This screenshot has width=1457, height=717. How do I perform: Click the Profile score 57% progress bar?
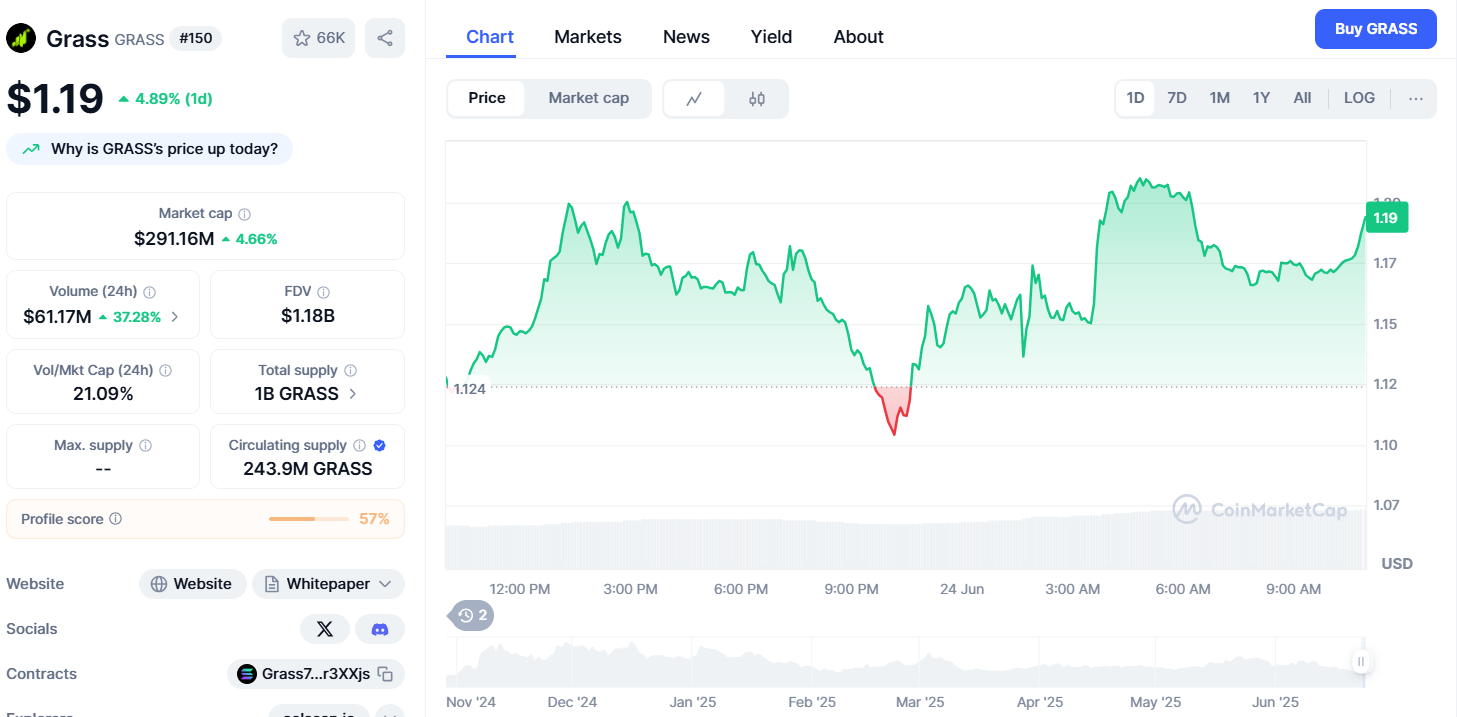coord(310,519)
